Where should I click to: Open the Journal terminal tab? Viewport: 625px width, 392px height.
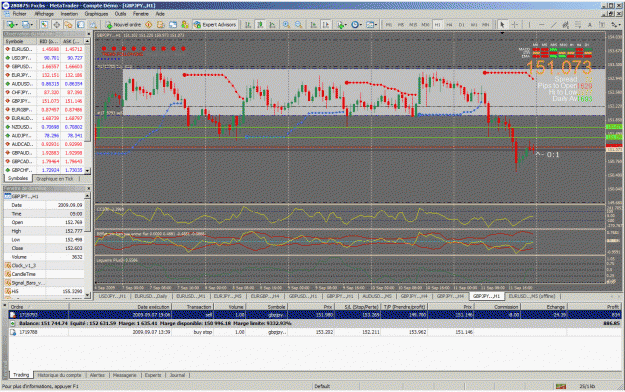coord(177,375)
